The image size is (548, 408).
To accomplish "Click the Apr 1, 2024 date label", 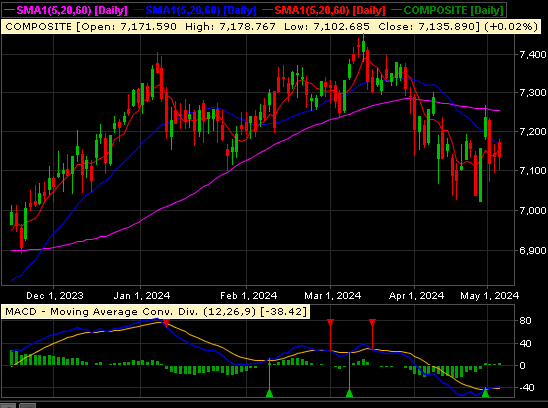I will click(x=416, y=296).
